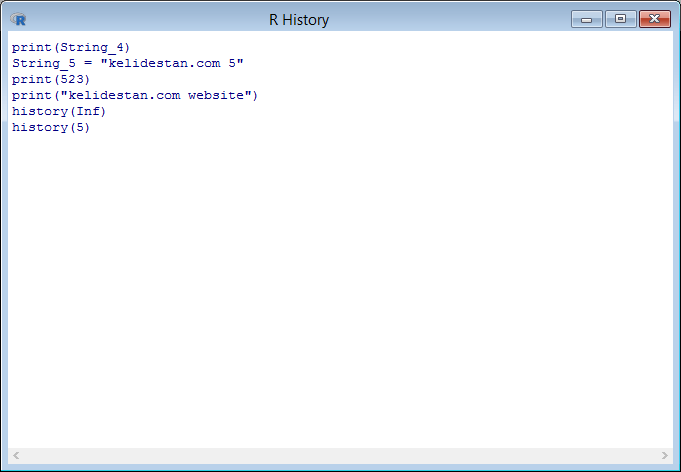Click empty area of history text pane

pyautogui.click(x=340, y=287)
